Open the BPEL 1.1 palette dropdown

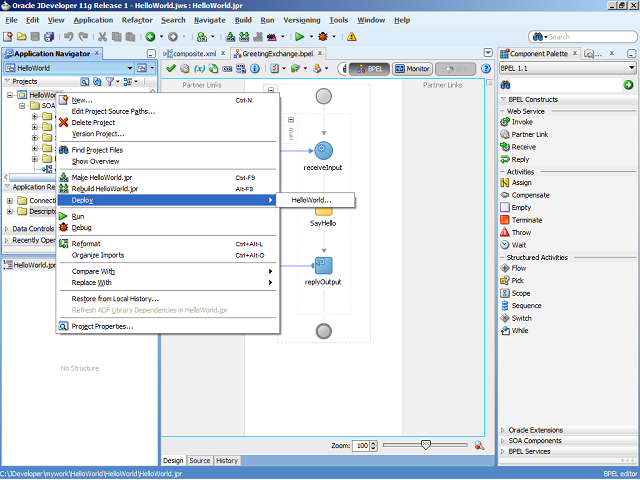631,68
